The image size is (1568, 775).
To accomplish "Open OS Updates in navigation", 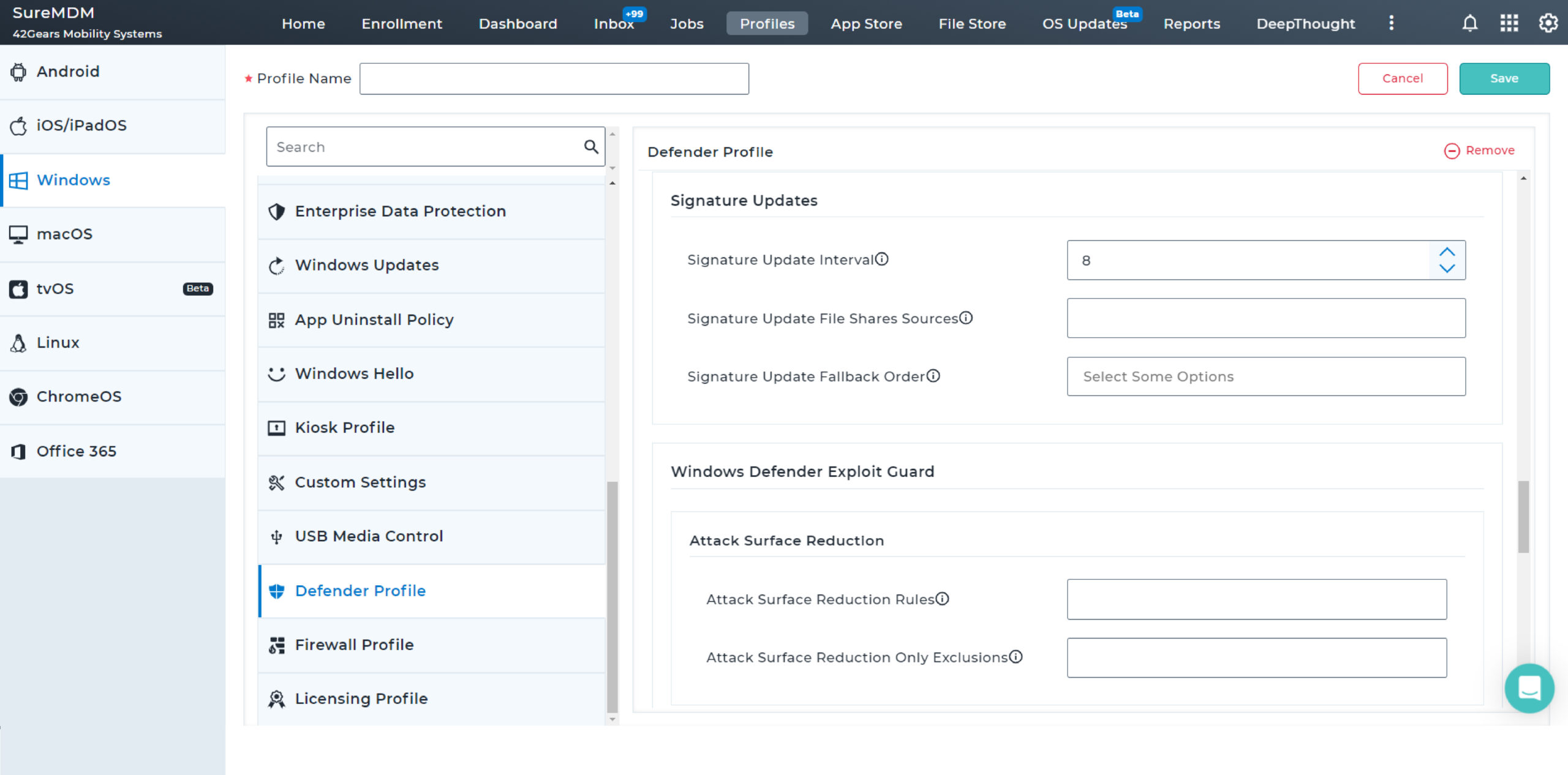I will point(1085,23).
